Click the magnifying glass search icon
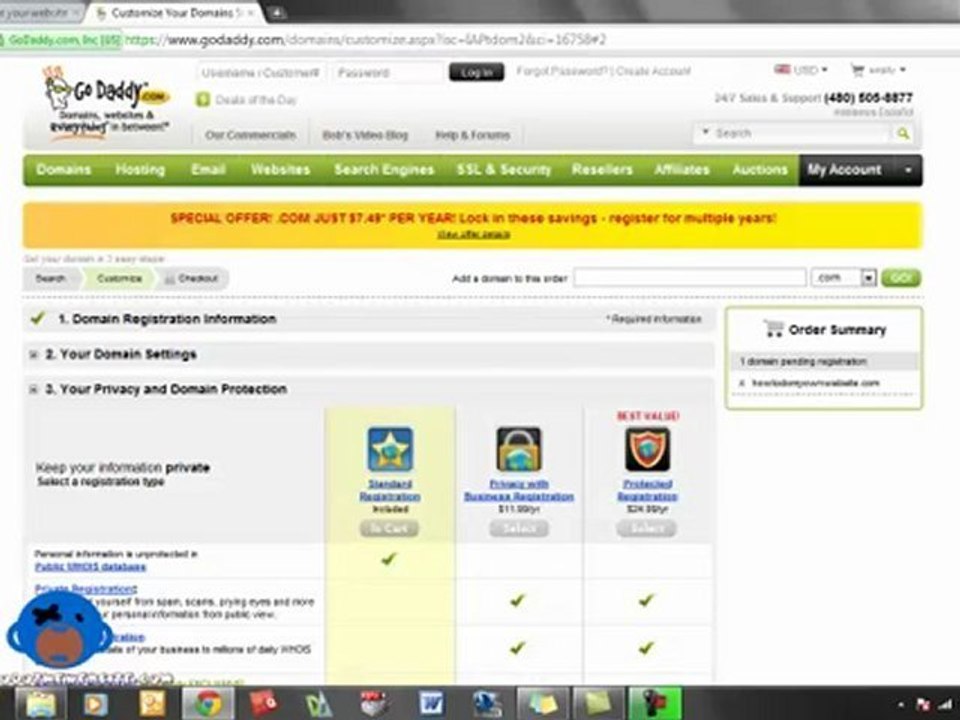Viewport: 960px width, 720px height. click(x=903, y=133)
